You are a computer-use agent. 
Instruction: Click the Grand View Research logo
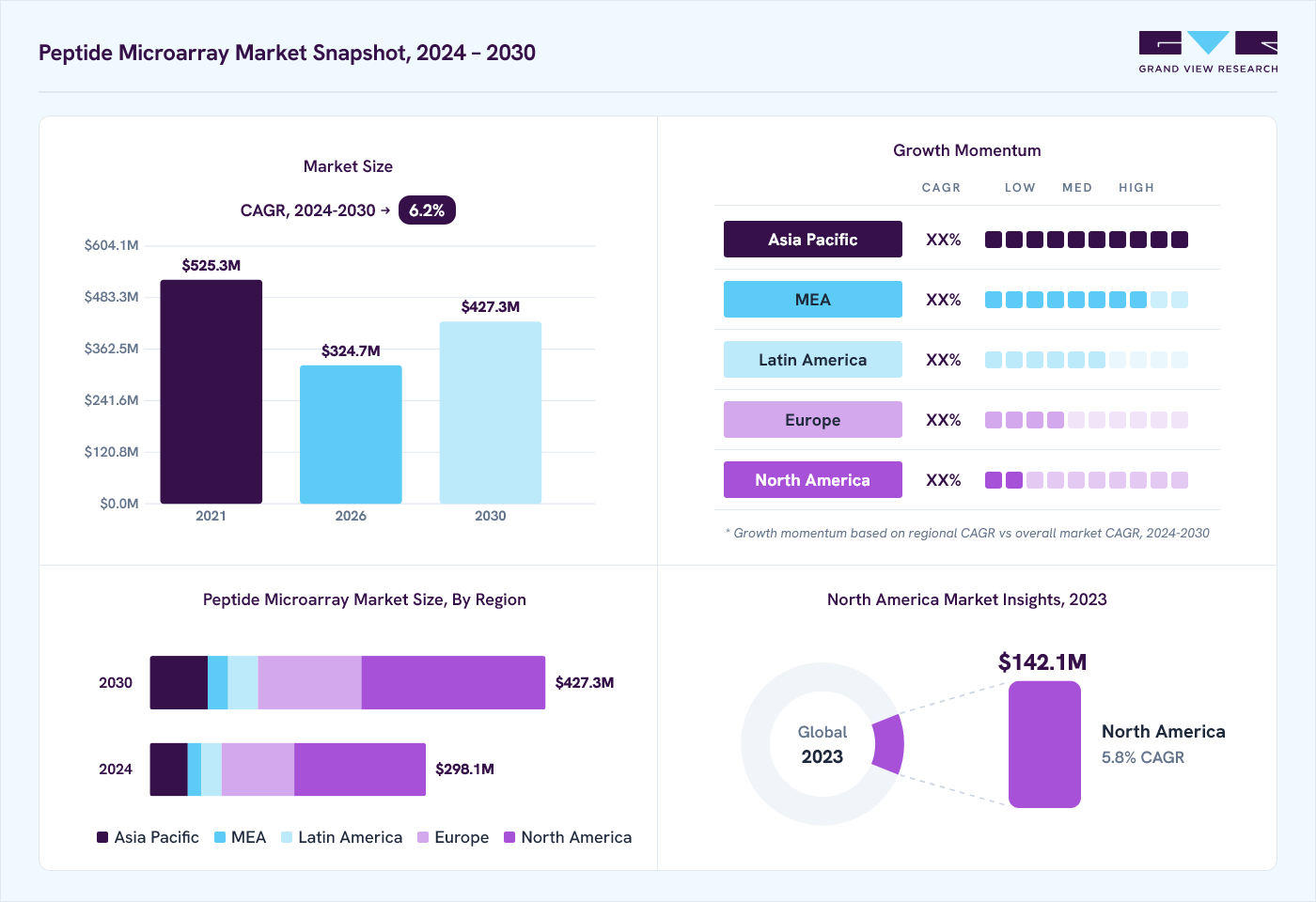pyautogui.click(x=1208, y=53)
